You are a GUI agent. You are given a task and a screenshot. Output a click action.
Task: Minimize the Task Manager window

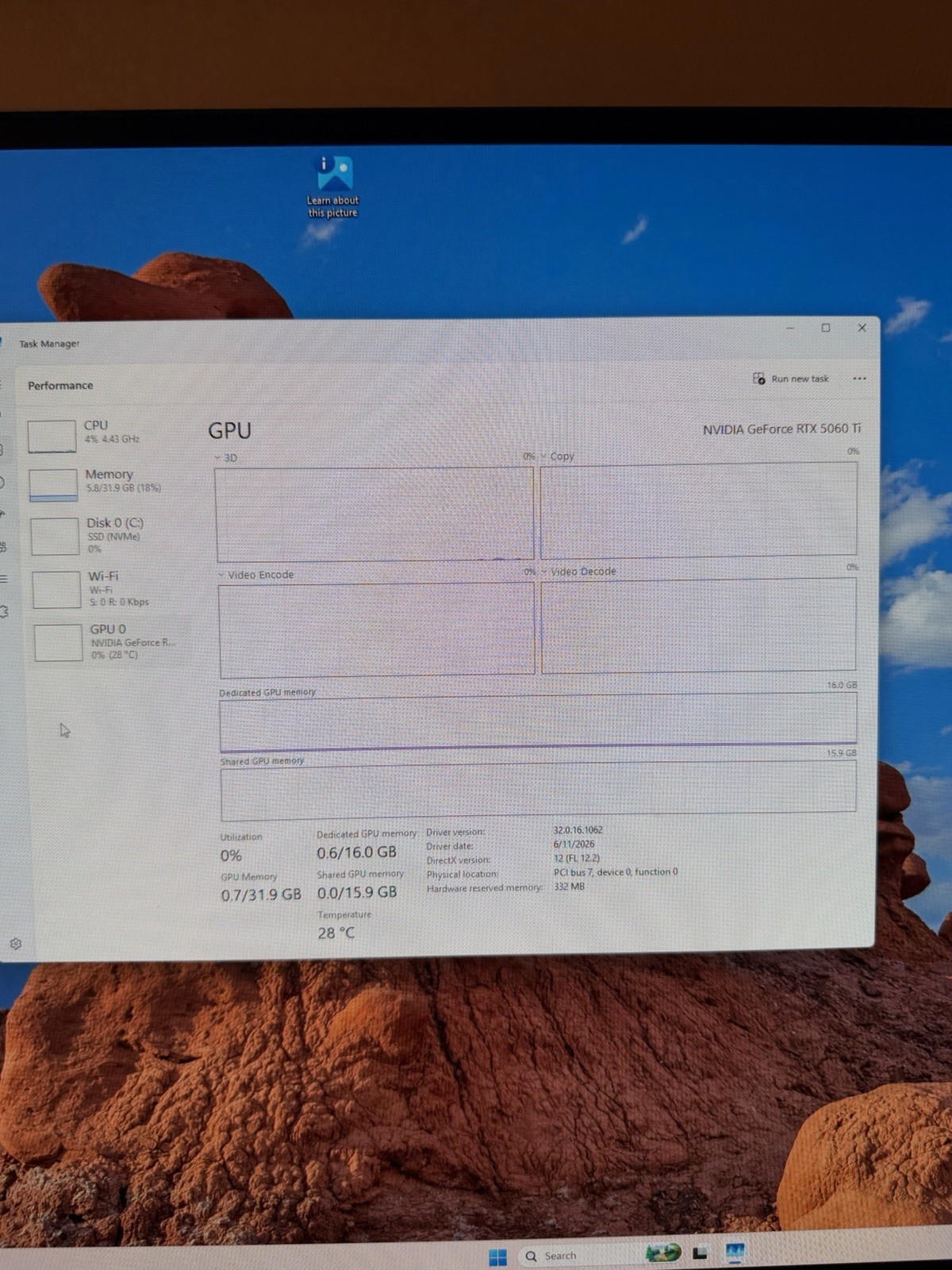tap(790, 328)
